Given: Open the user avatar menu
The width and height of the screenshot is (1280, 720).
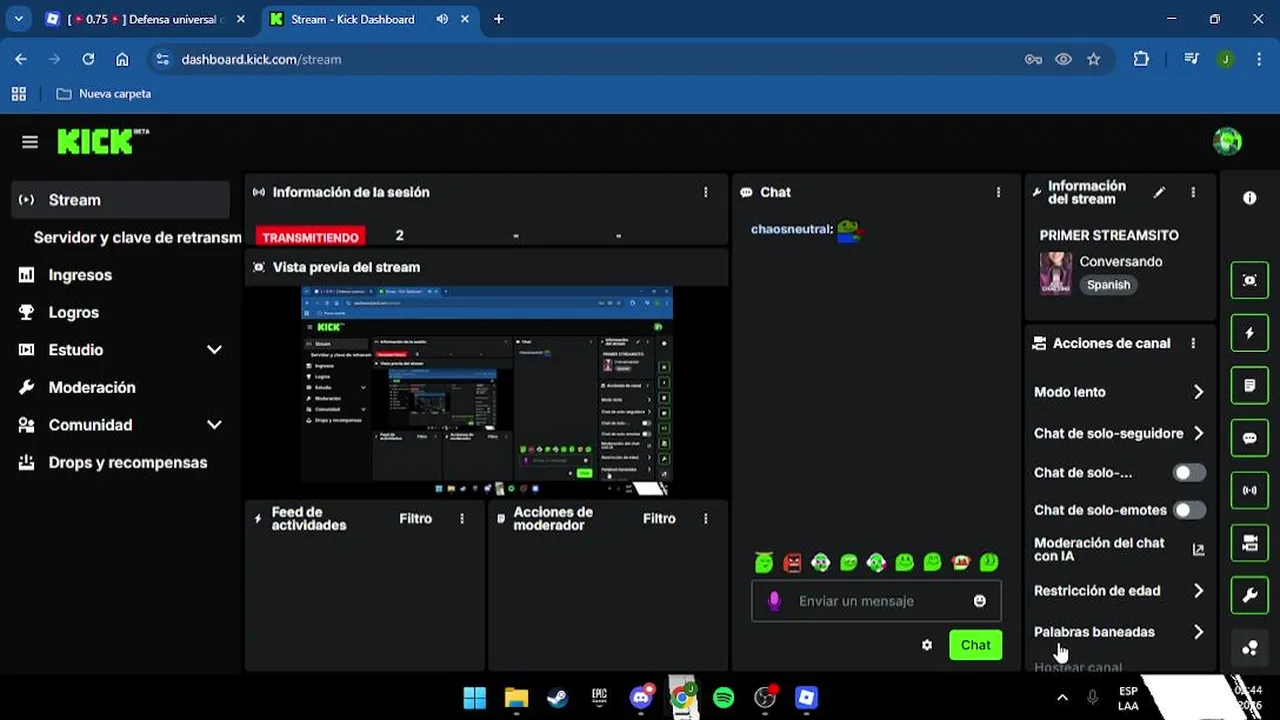Looking at the screenshot, I should 1227,142.
